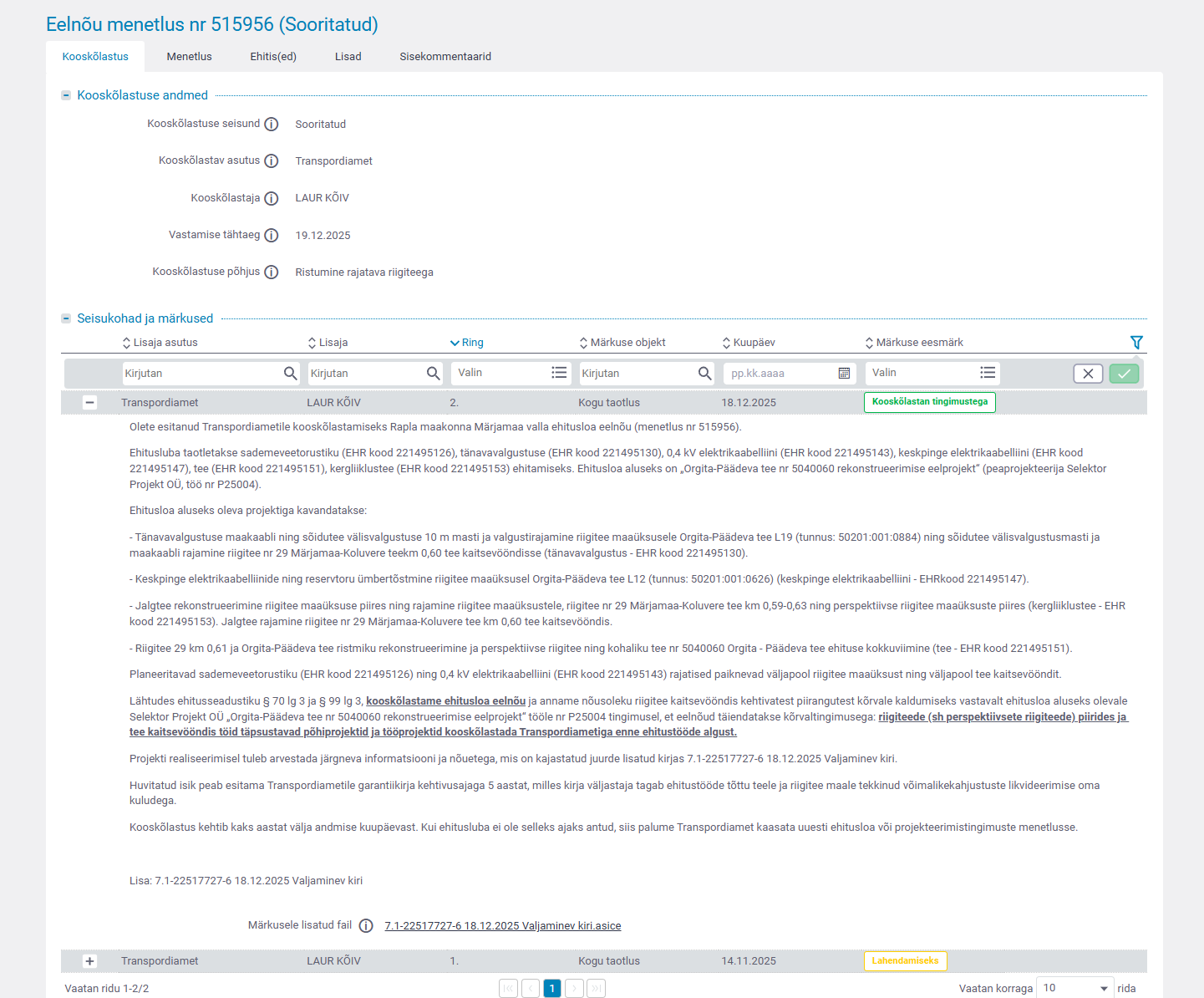This screenshot has height=998, width=1204.
Task: Open calendar picker in Kuupäev filter
Action: click(844, 374)
